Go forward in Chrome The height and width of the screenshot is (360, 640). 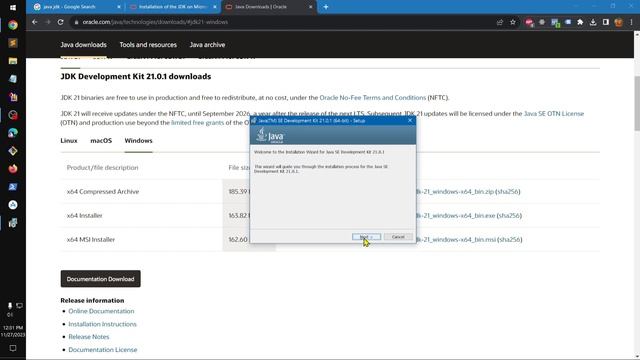point(48,22)
